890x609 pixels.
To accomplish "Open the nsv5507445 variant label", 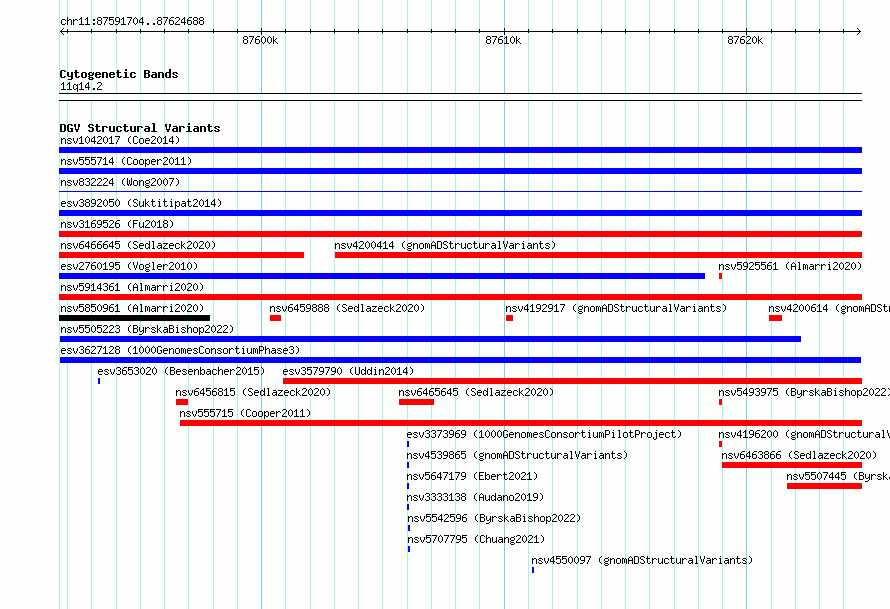I will coord(838,476).
